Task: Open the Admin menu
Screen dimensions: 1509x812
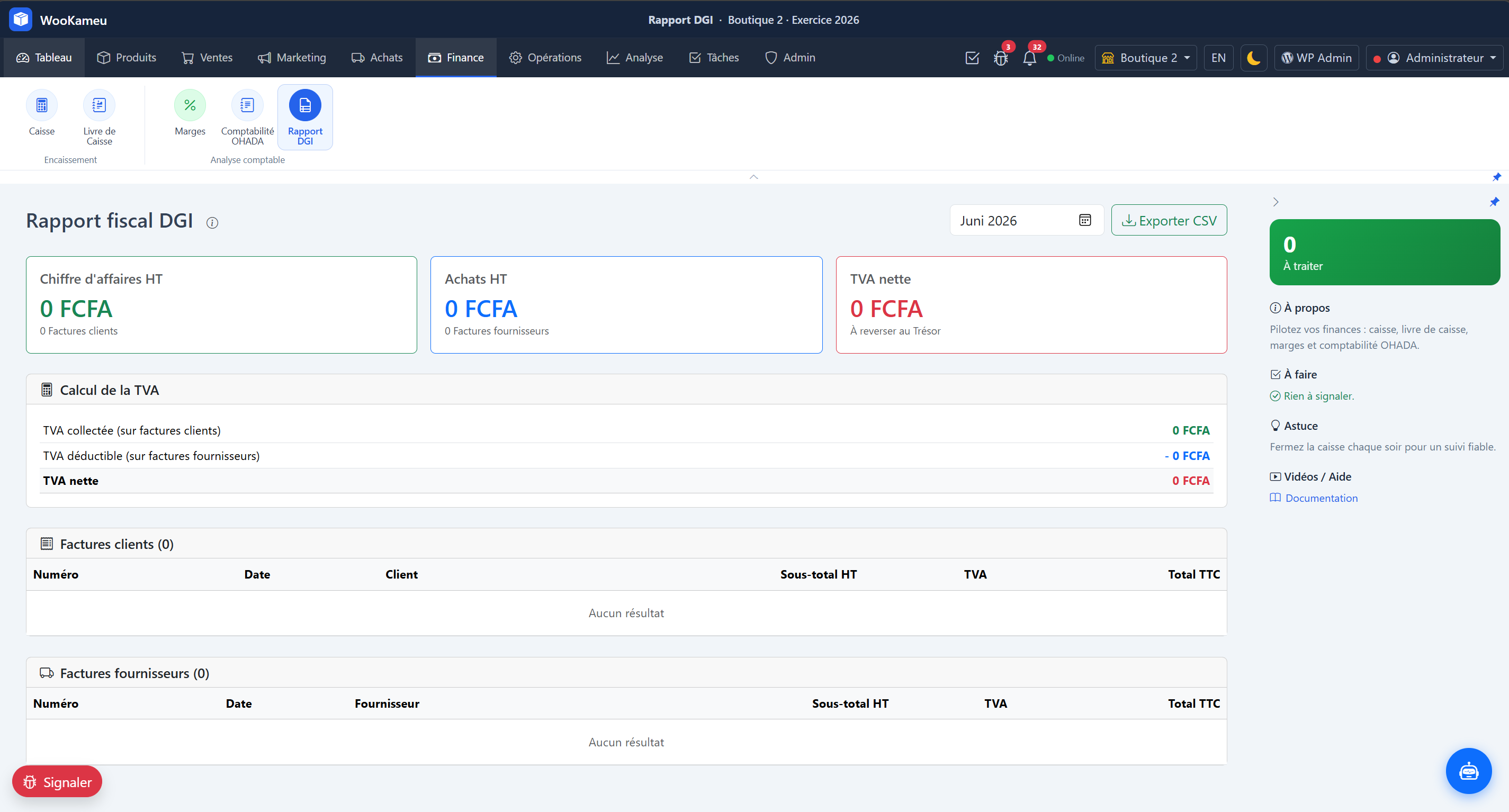Action: (789, 57)
